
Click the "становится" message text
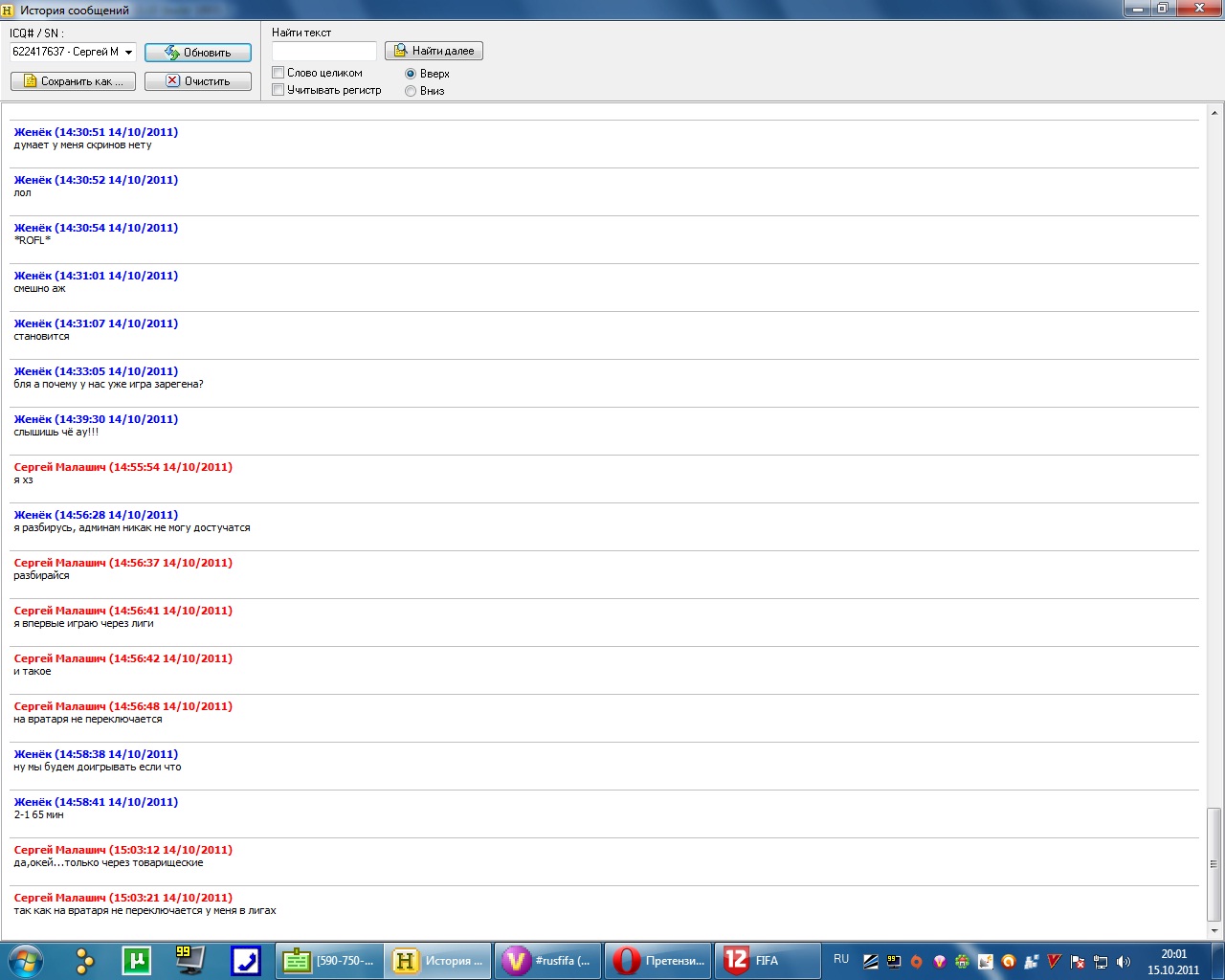41,337
